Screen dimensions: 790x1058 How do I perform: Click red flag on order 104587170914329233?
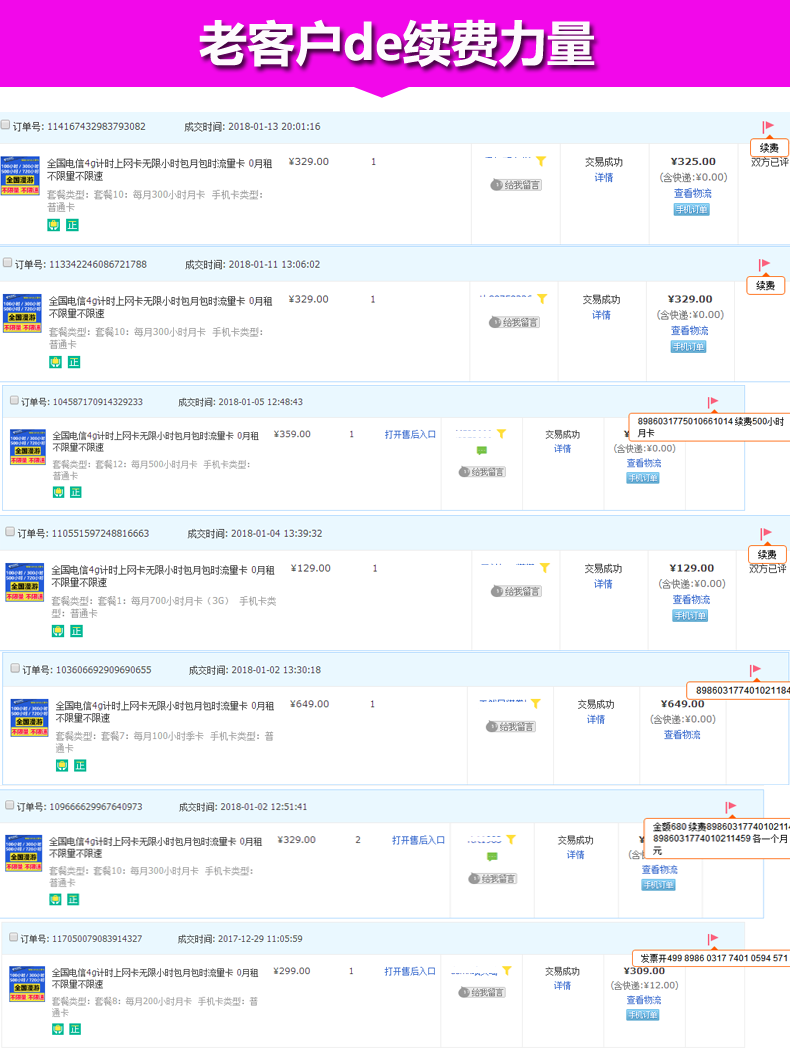coord(712,402)
